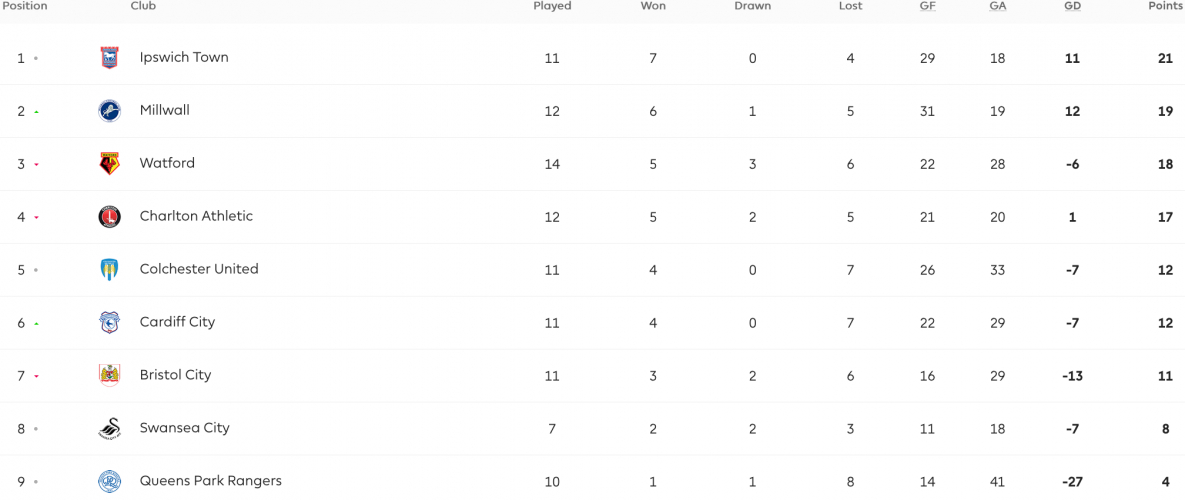Click the Ipswich Town club crest
1185x500 pixels.
coord(110,57)
